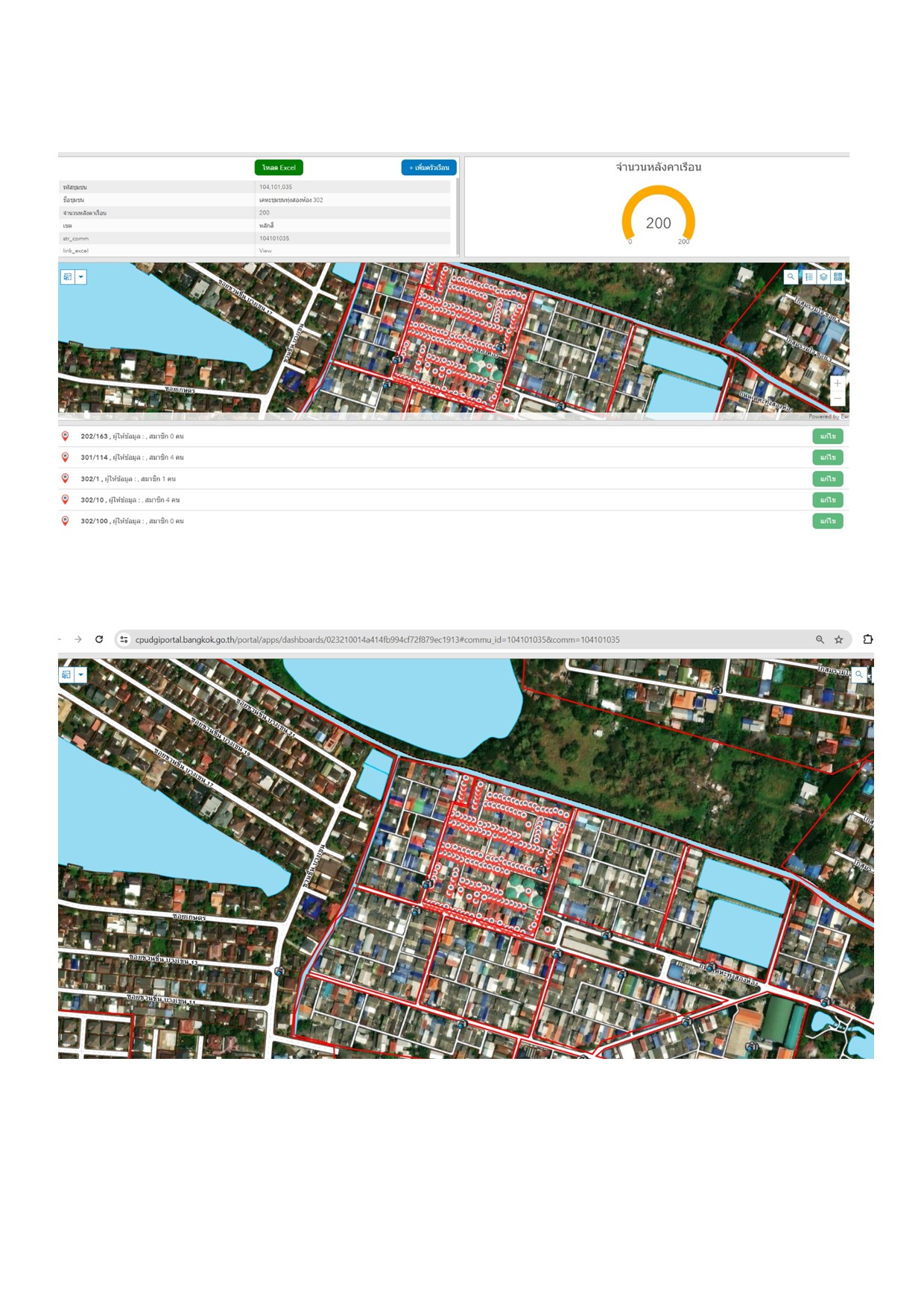Open the layers icon on upper map
924x1307 pixels.
coord(823,276)
